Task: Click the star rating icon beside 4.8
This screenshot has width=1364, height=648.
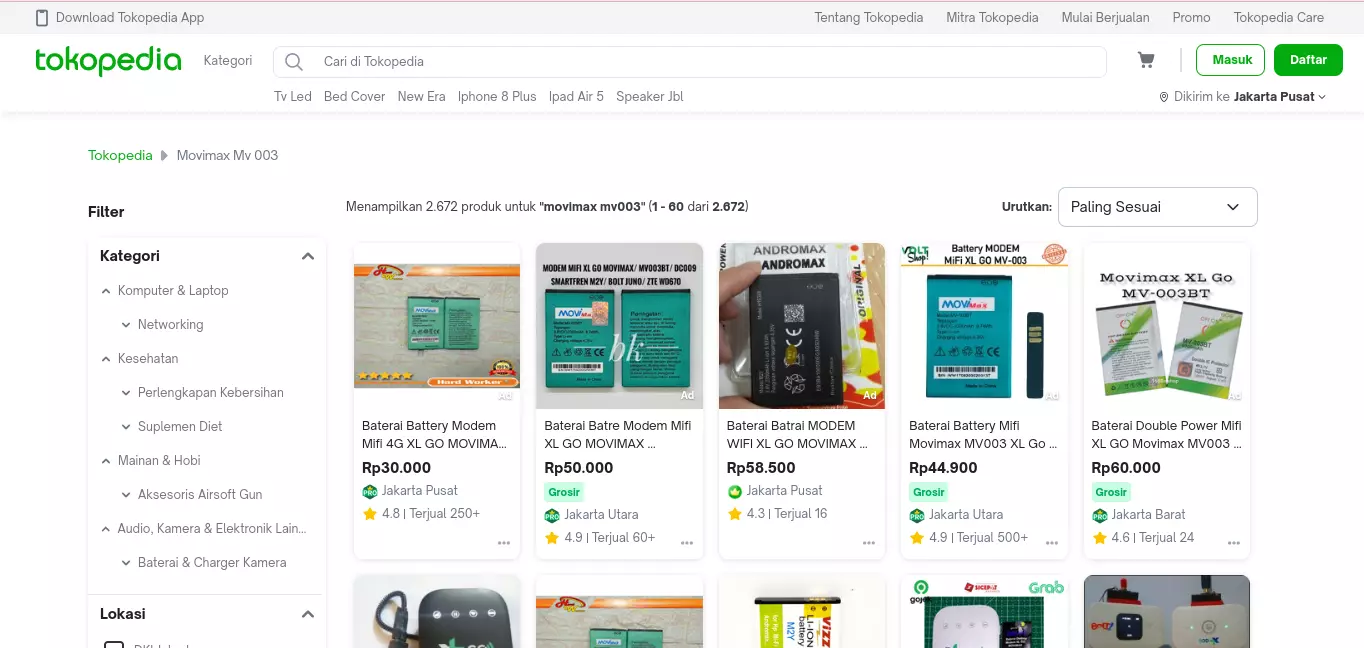Action: tap(370, 514)
